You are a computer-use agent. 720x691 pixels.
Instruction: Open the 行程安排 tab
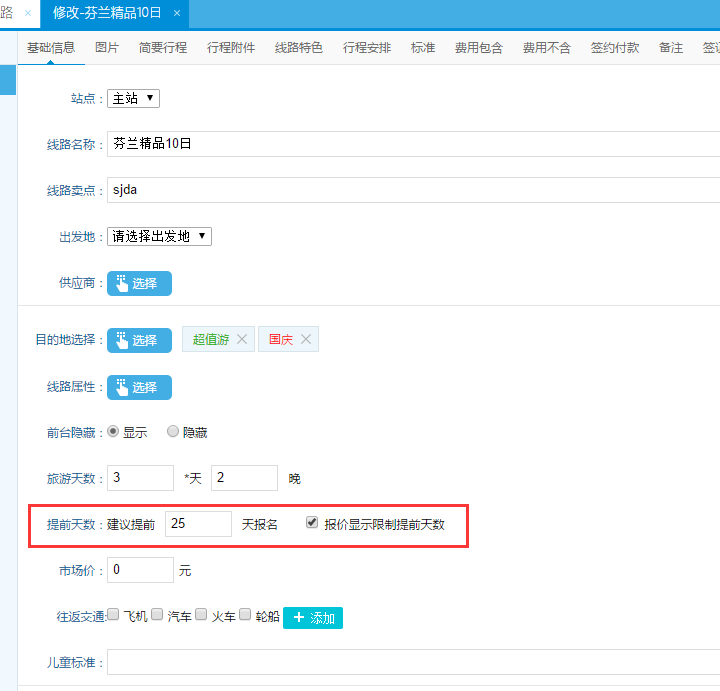366,48
